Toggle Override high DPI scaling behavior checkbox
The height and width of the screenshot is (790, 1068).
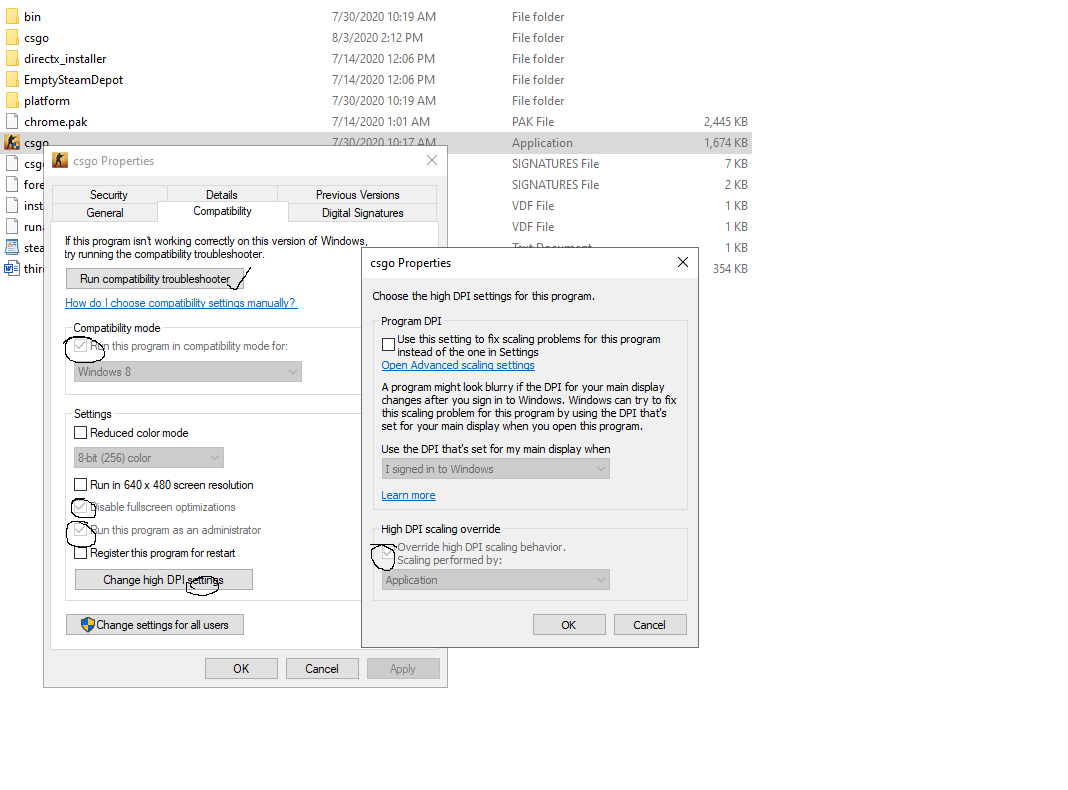(388, 553)
